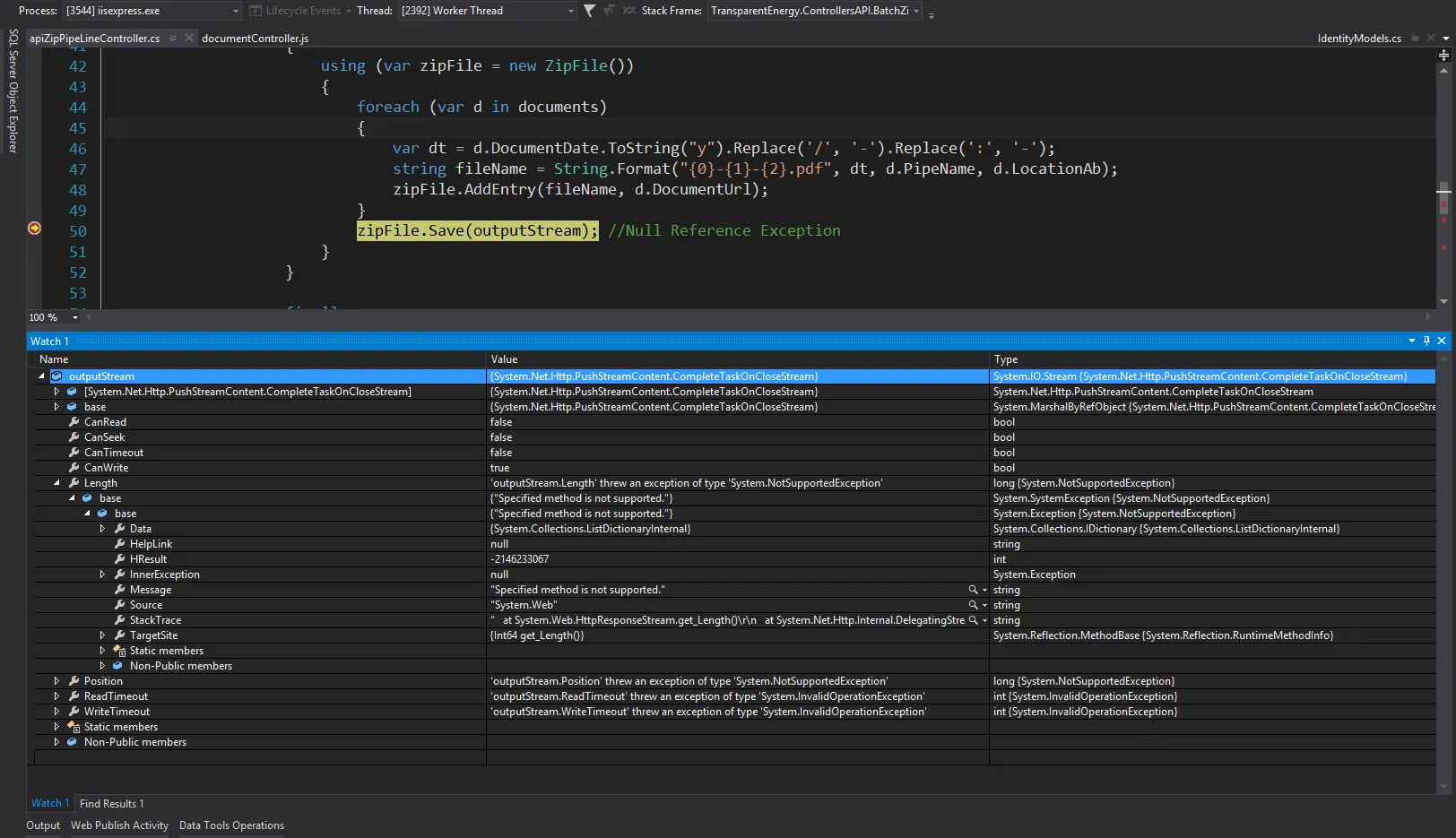Screen dimensions: 1456x838
Task: Click the Static members icon under base
Action: tap(119, 651)
